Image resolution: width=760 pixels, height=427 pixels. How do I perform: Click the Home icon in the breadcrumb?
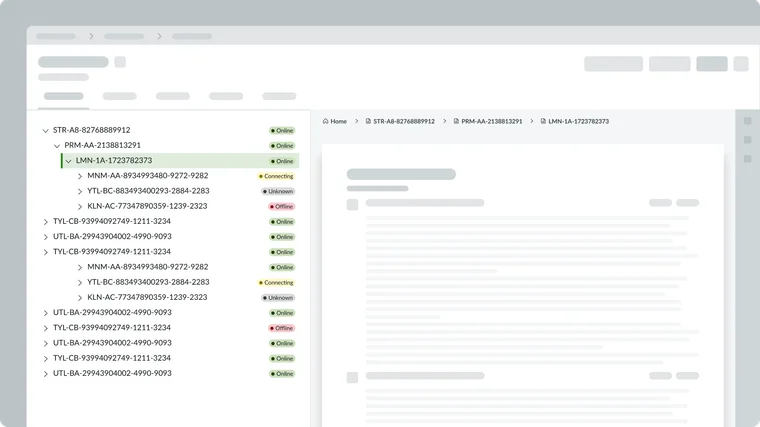click(325, 121)
